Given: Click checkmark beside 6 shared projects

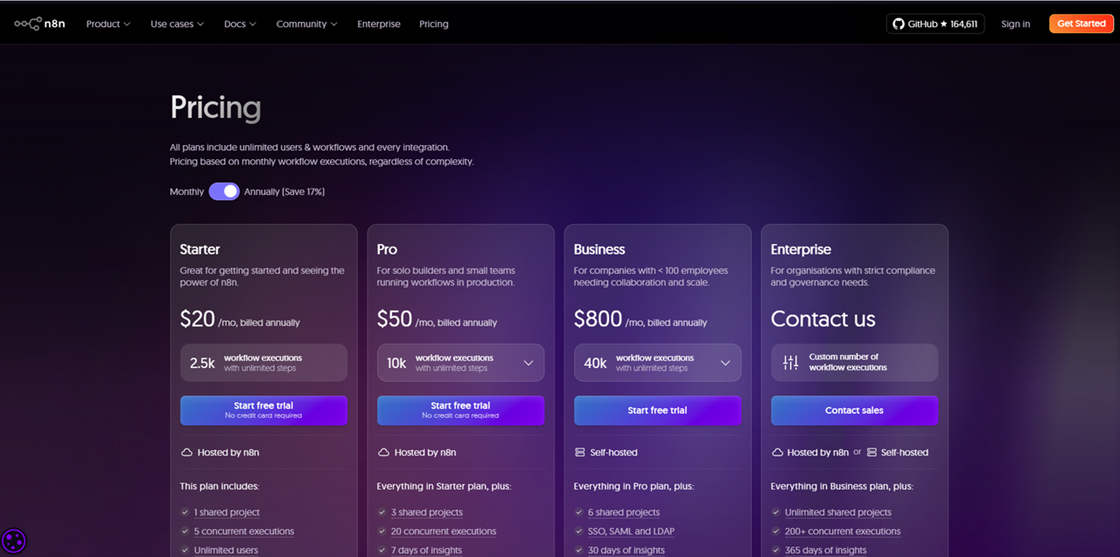Looking at the screenshot, I should (x=579, y=512).
